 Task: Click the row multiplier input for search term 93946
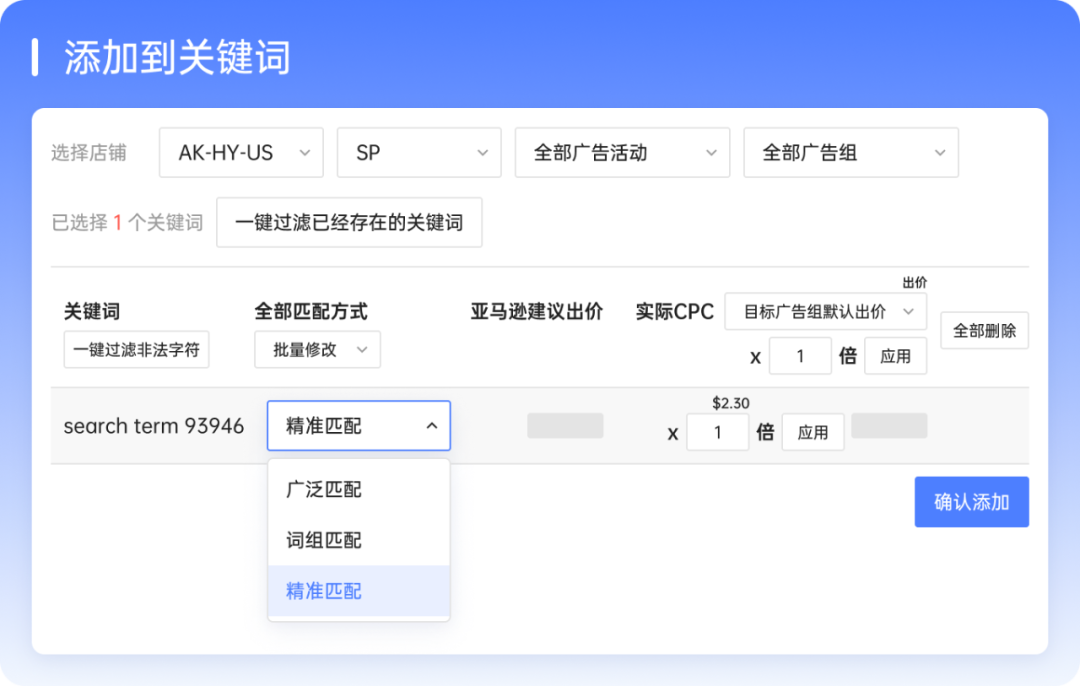717,431
